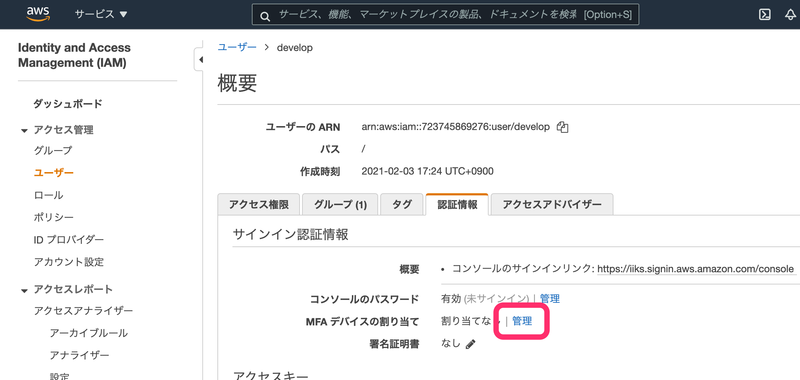Viewport: 800px width, 380px height.
Task: Open ポリシー in the sidebar
Action: pos(54,217)
